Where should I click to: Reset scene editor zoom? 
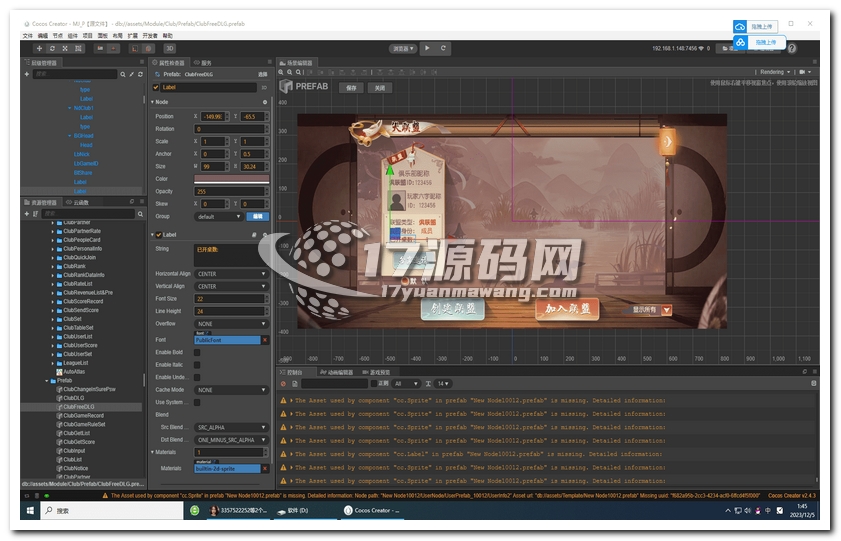point(299,72)
